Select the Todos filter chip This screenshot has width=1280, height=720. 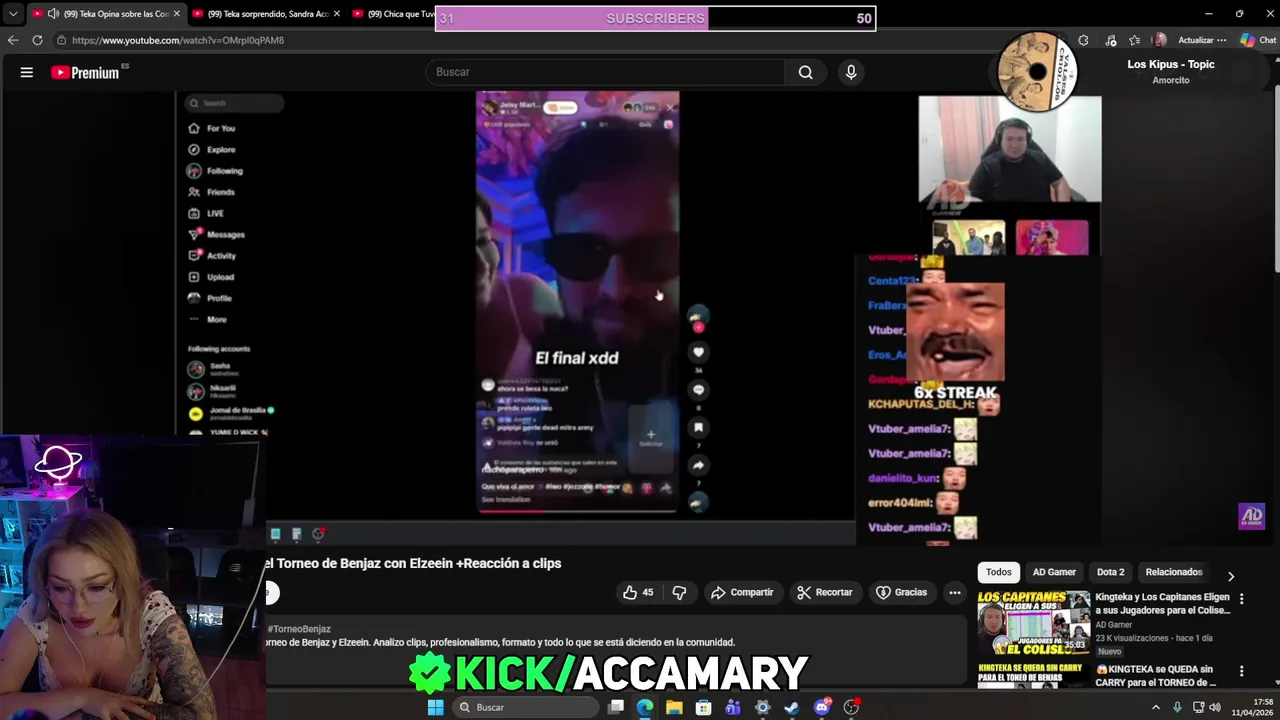(x=998, y=572)
